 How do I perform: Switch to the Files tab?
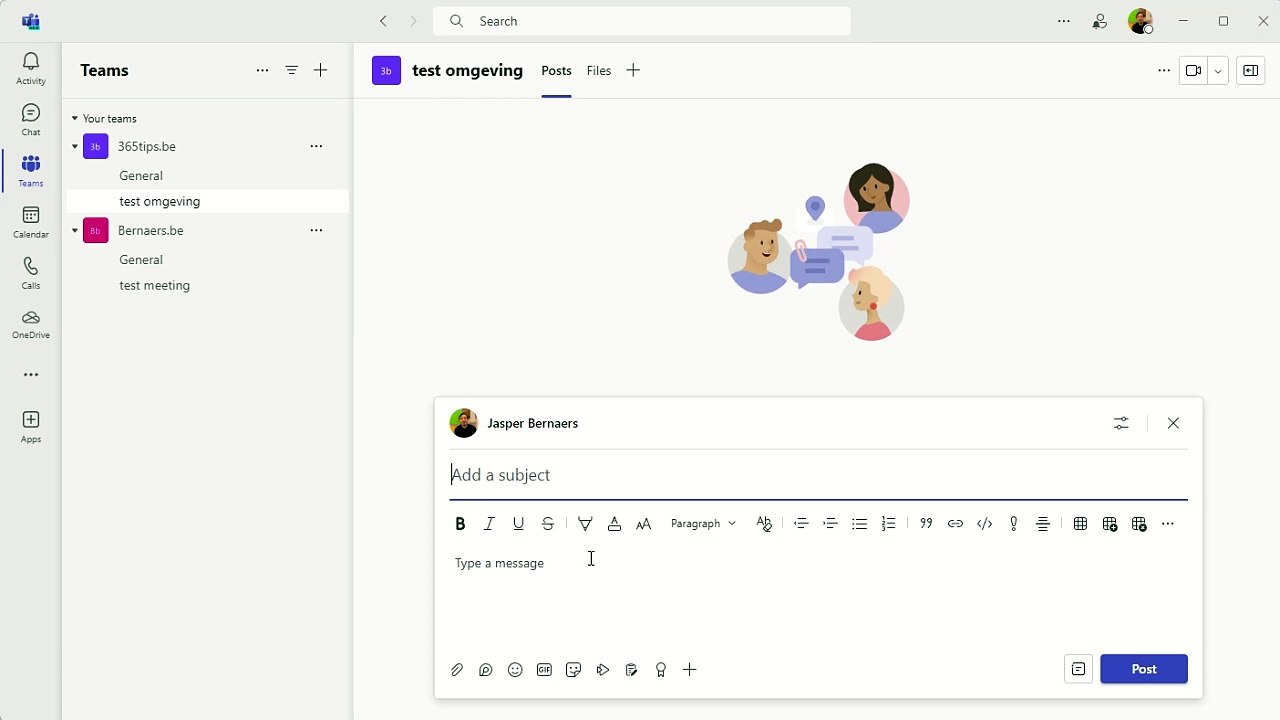[x=599, y=70]
